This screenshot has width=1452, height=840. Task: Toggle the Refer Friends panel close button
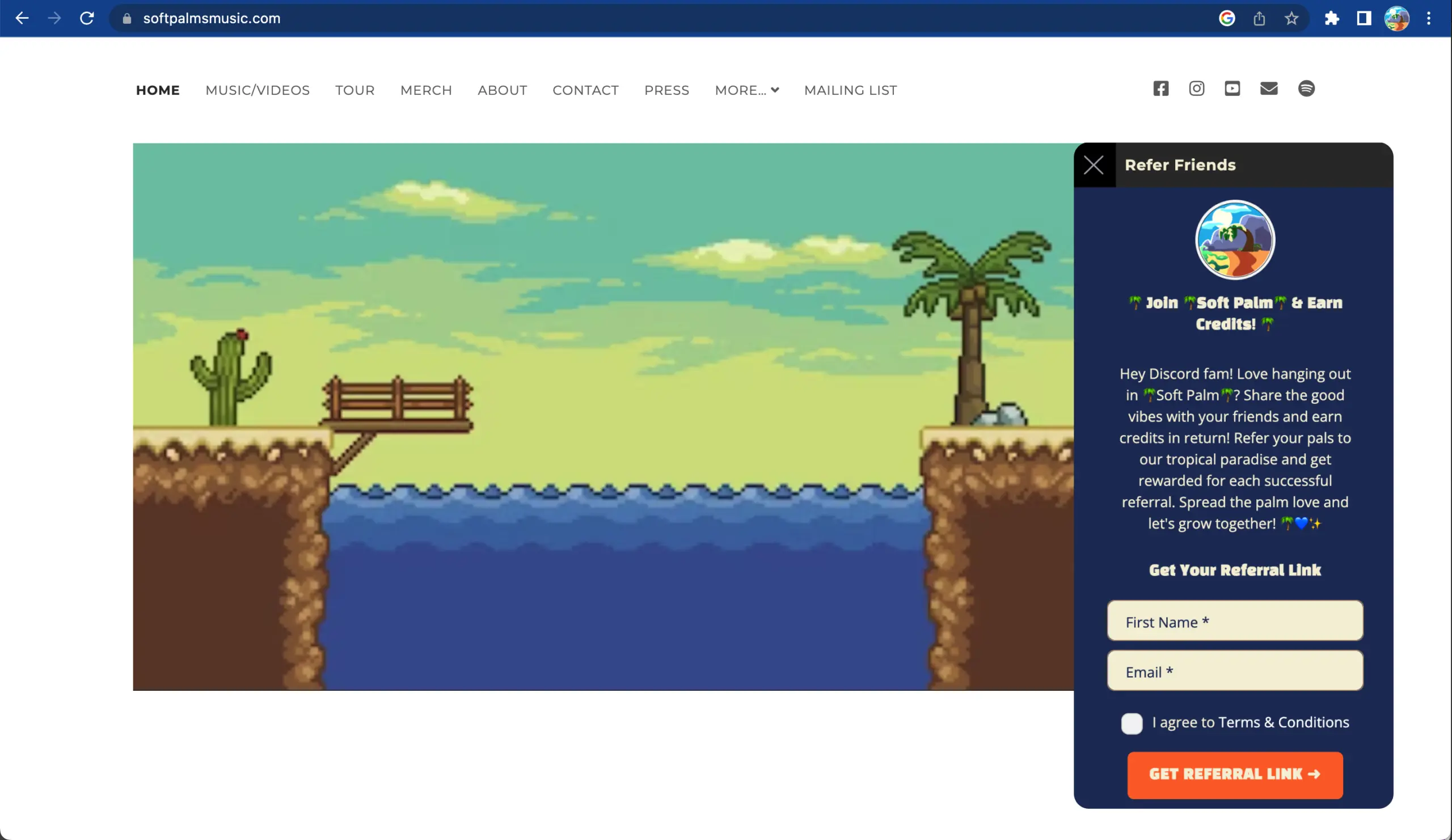click(1094, 165)
